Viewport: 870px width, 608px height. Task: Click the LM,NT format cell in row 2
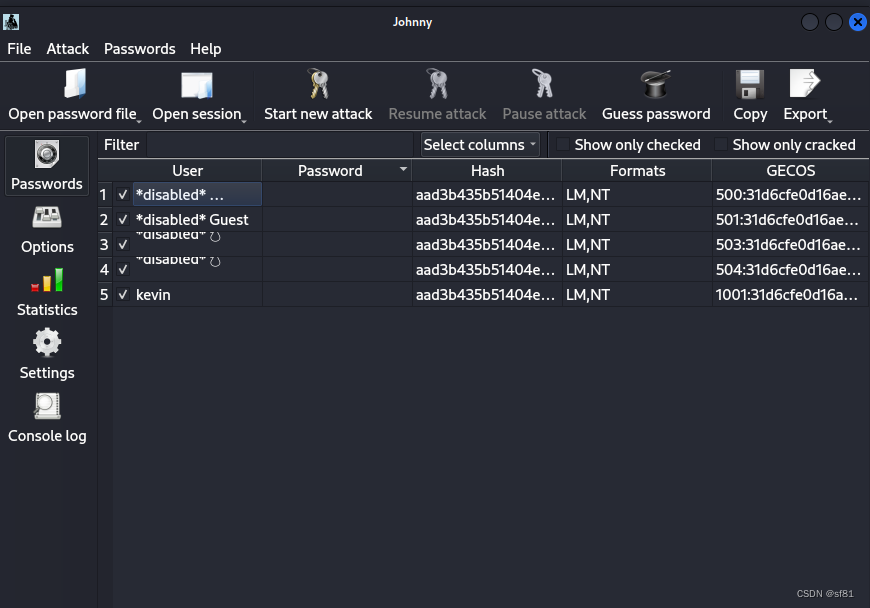(637, 220)
